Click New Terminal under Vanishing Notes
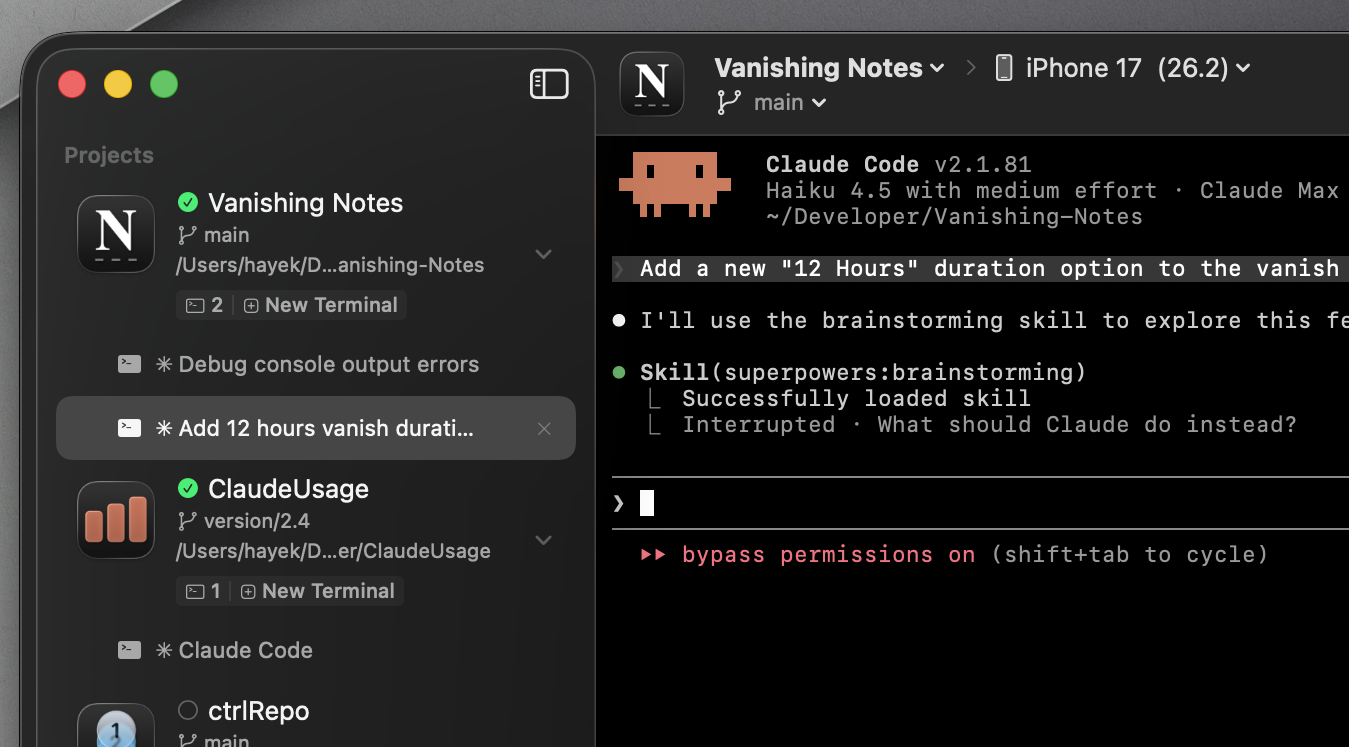 (x=321, y=305)
